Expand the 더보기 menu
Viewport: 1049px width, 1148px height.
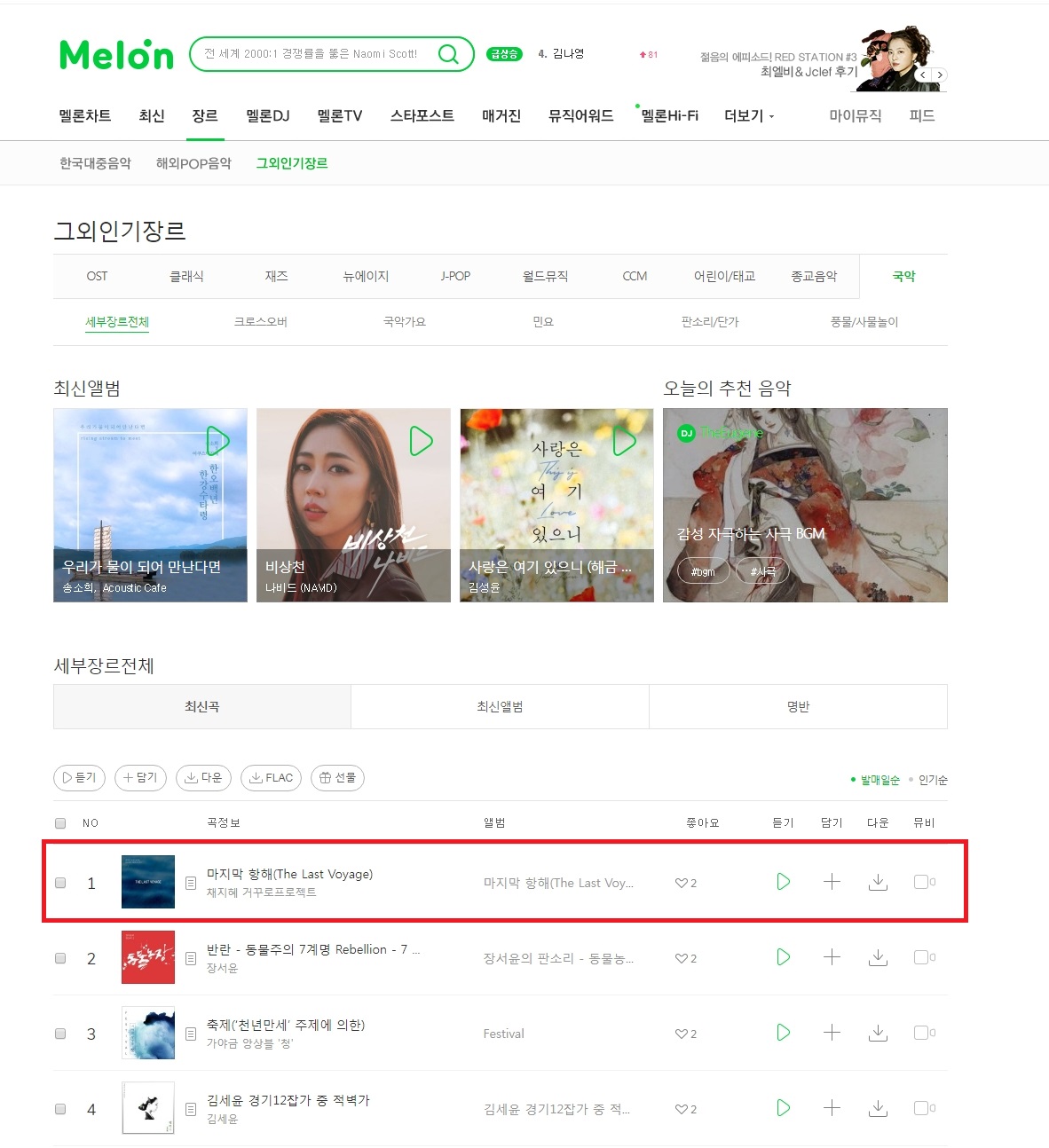[749, 116]
